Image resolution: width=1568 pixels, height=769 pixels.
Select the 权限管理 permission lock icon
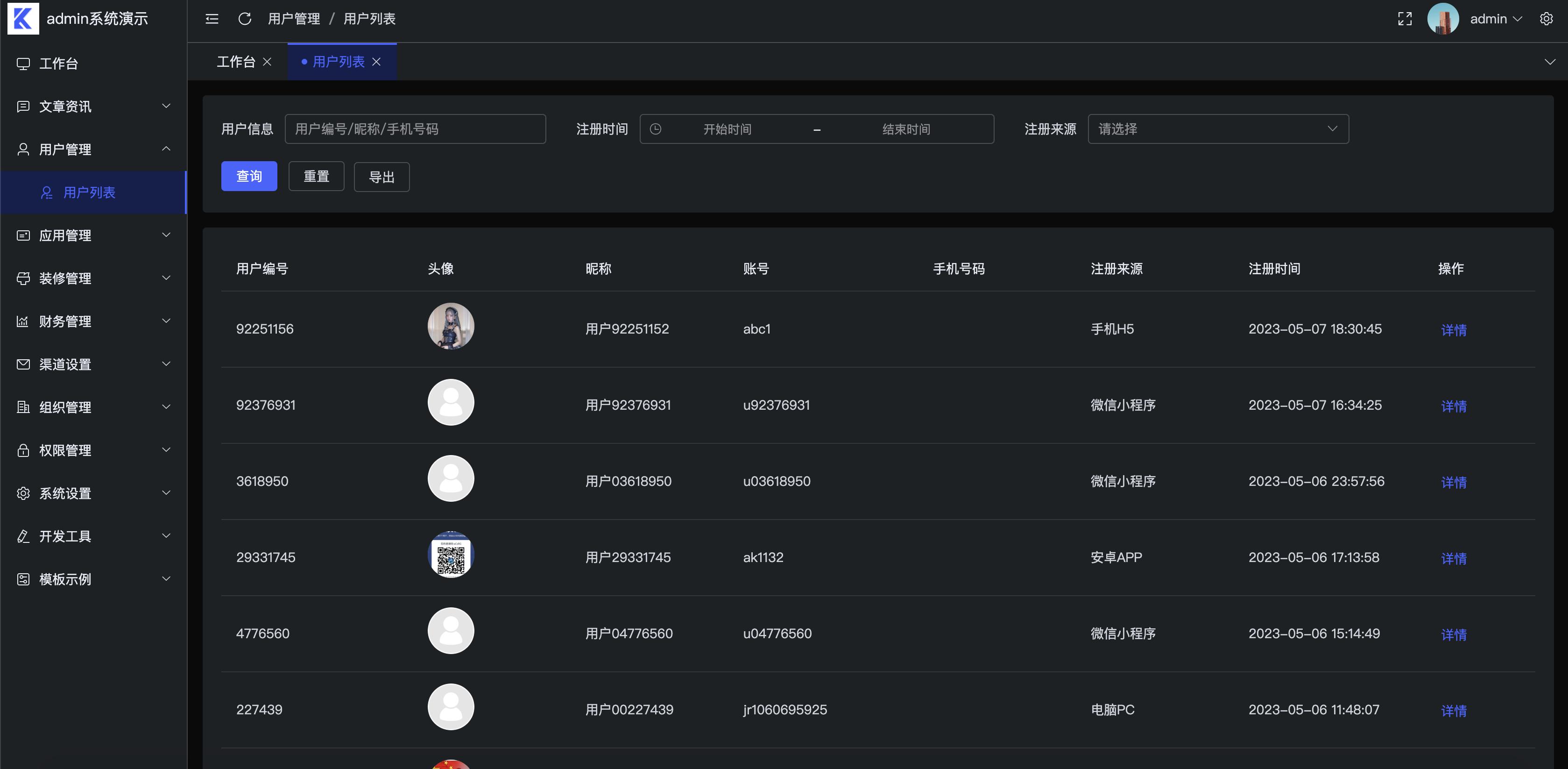24,450
